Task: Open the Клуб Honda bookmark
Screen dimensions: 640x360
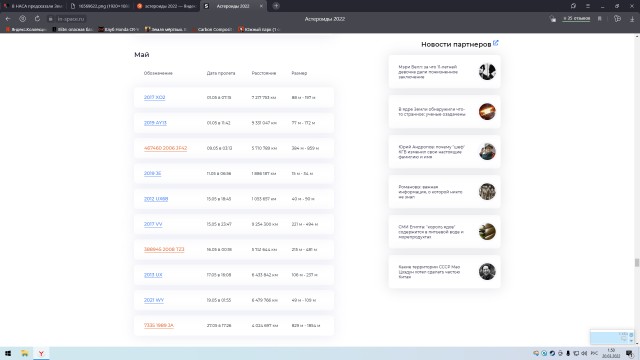Action: (x=119, y=29)
